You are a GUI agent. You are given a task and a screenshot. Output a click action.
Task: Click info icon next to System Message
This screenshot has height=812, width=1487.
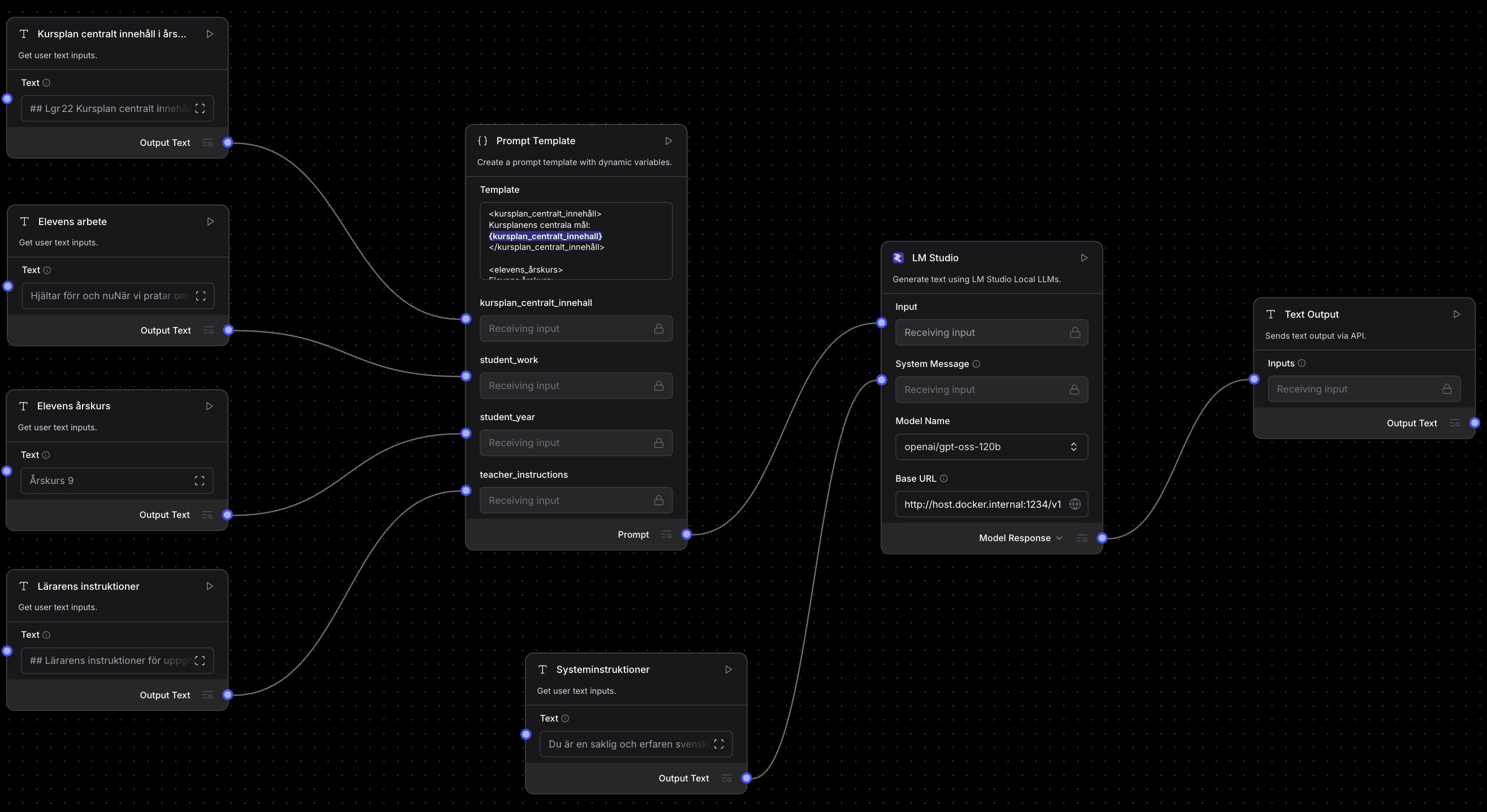pos(976,364)
